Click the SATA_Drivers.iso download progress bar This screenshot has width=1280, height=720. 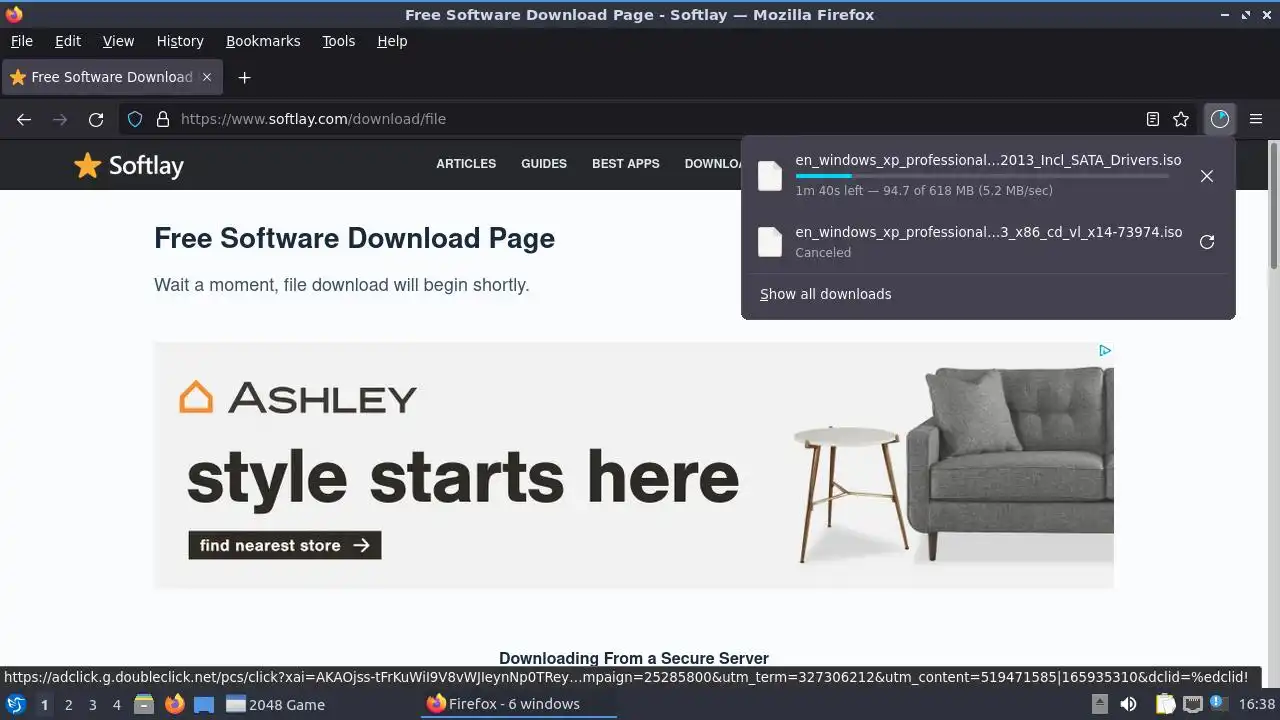[982, 176]
